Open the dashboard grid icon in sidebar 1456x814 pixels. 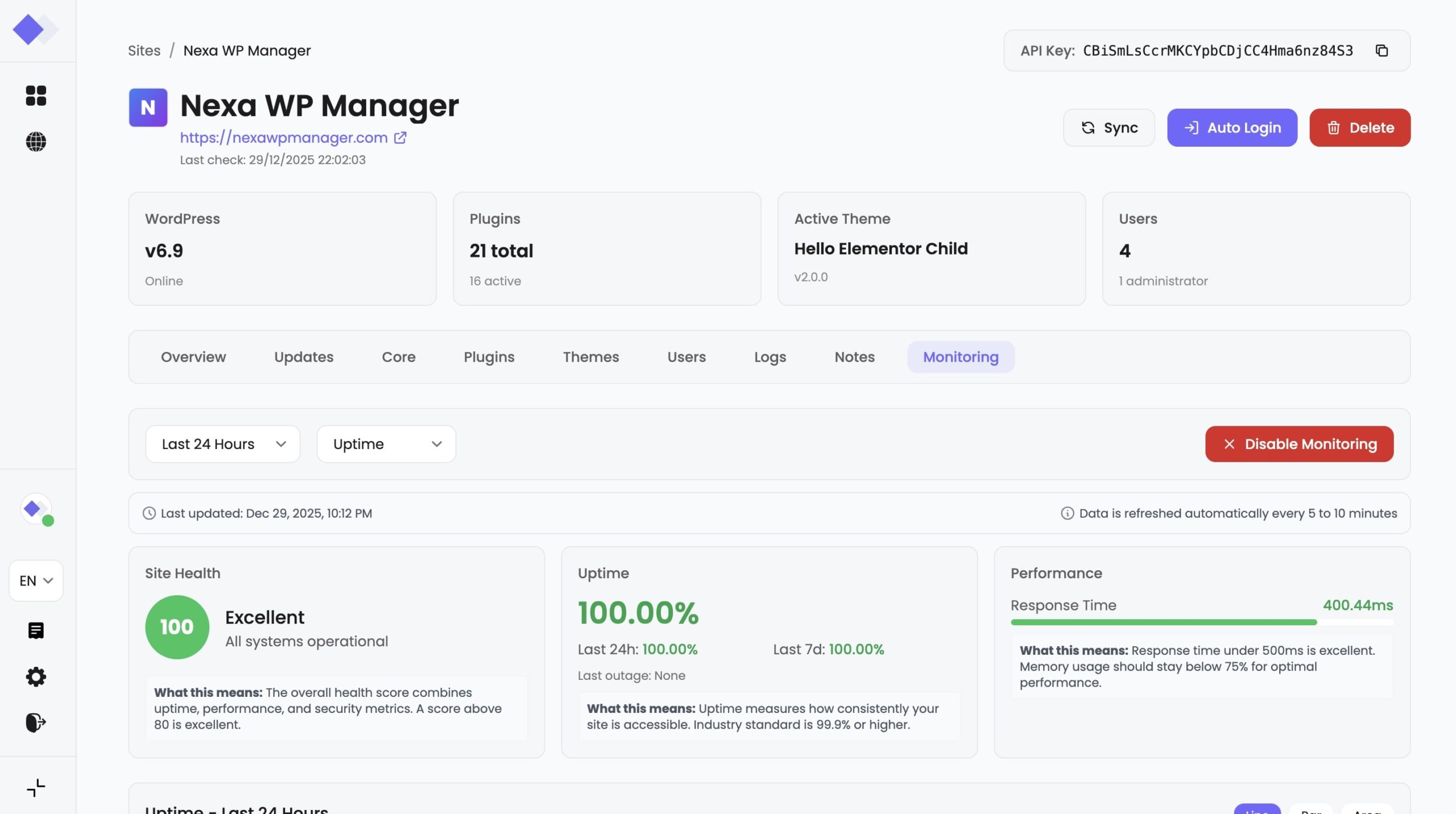(x=36, y=95)
